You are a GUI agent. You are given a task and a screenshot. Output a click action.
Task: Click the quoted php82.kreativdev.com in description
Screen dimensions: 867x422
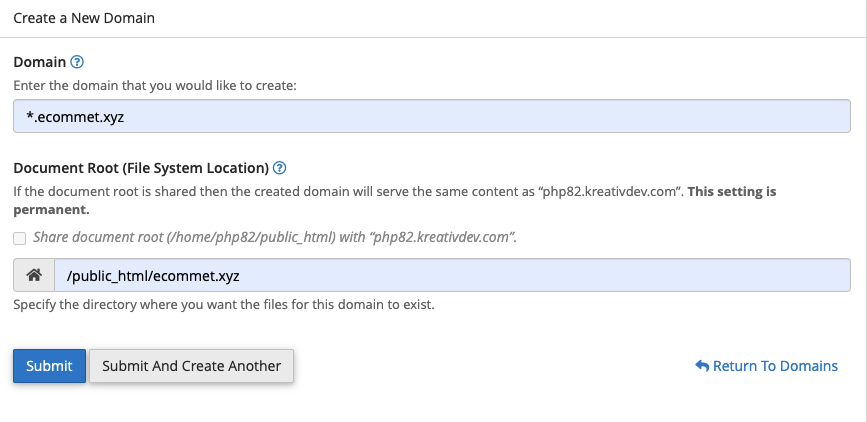tap(612, 191)
